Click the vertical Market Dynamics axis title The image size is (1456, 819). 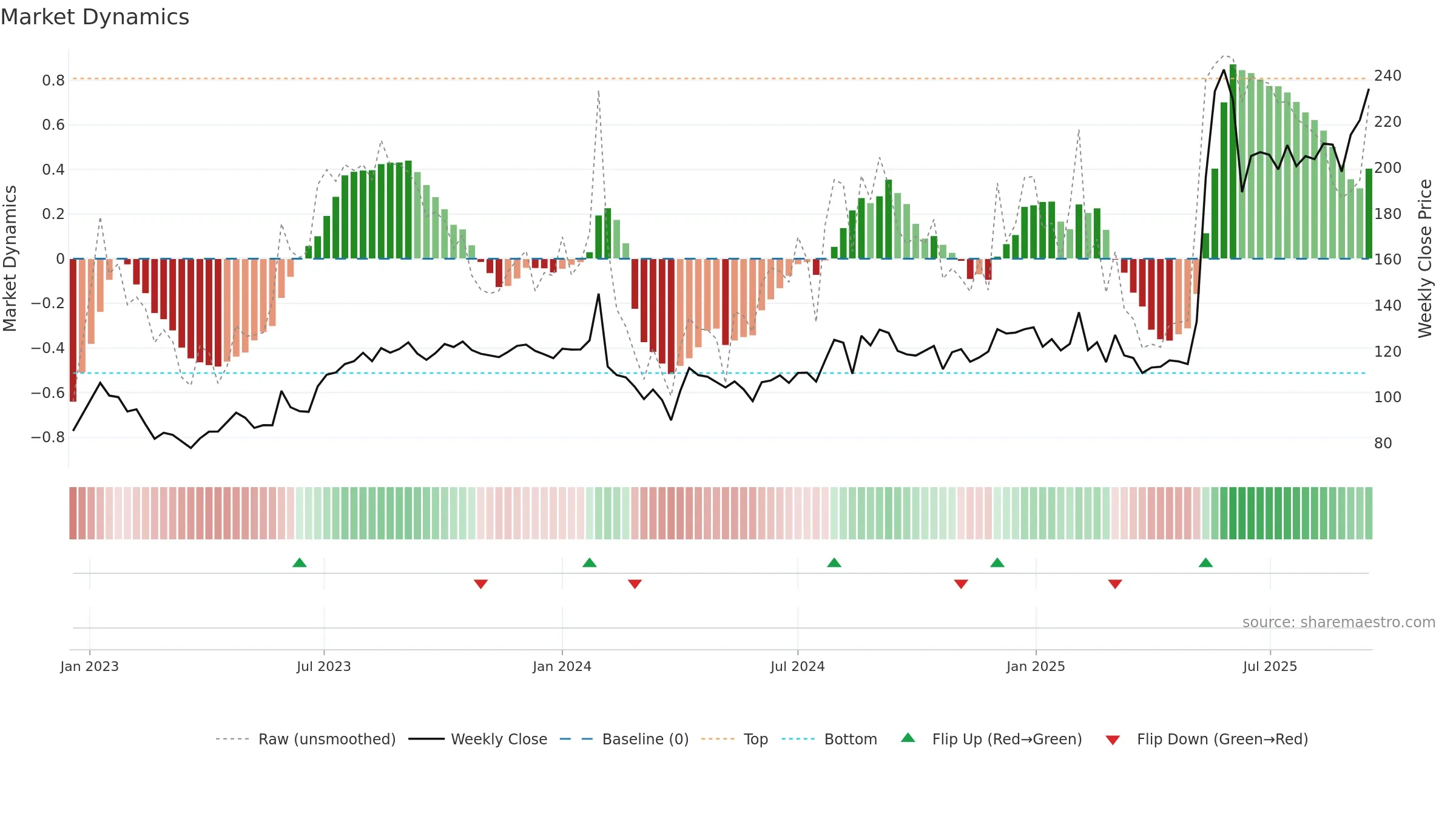click(10, 258)
